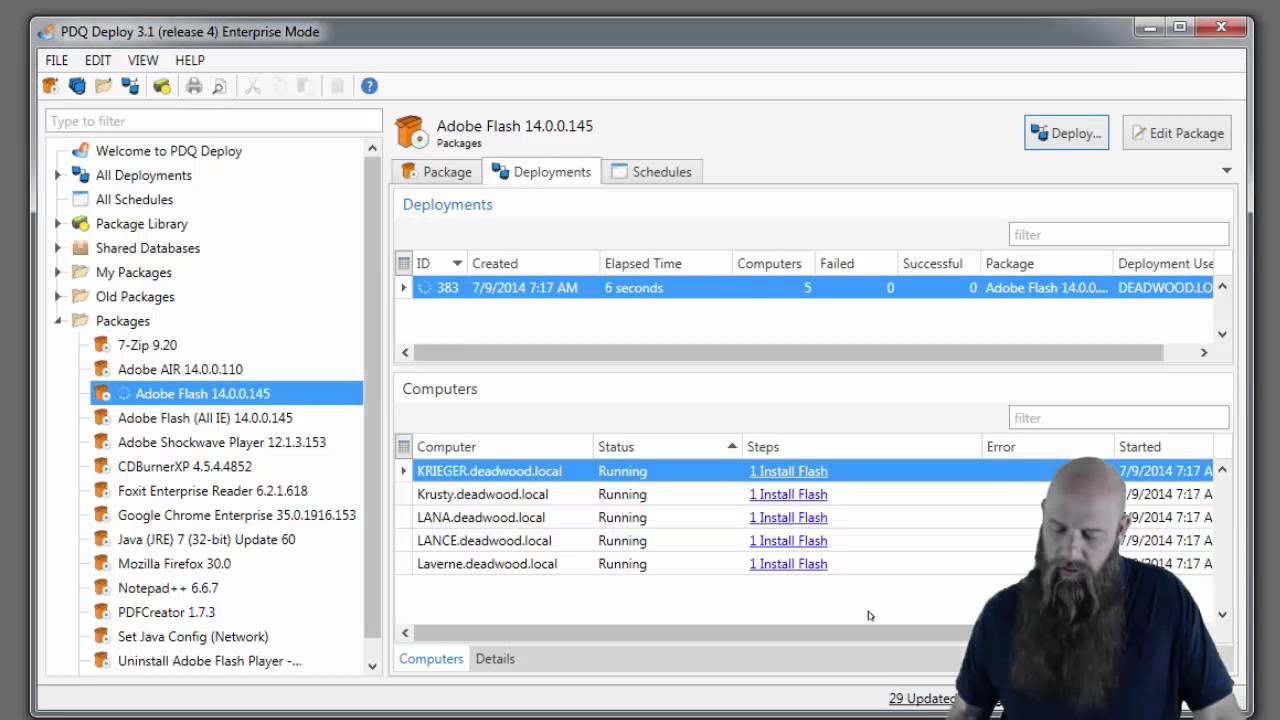The height and width of the screenshot is (720, 1280).
Task: Click the blue computers toolbar icon
Action: tap(77, 86)
